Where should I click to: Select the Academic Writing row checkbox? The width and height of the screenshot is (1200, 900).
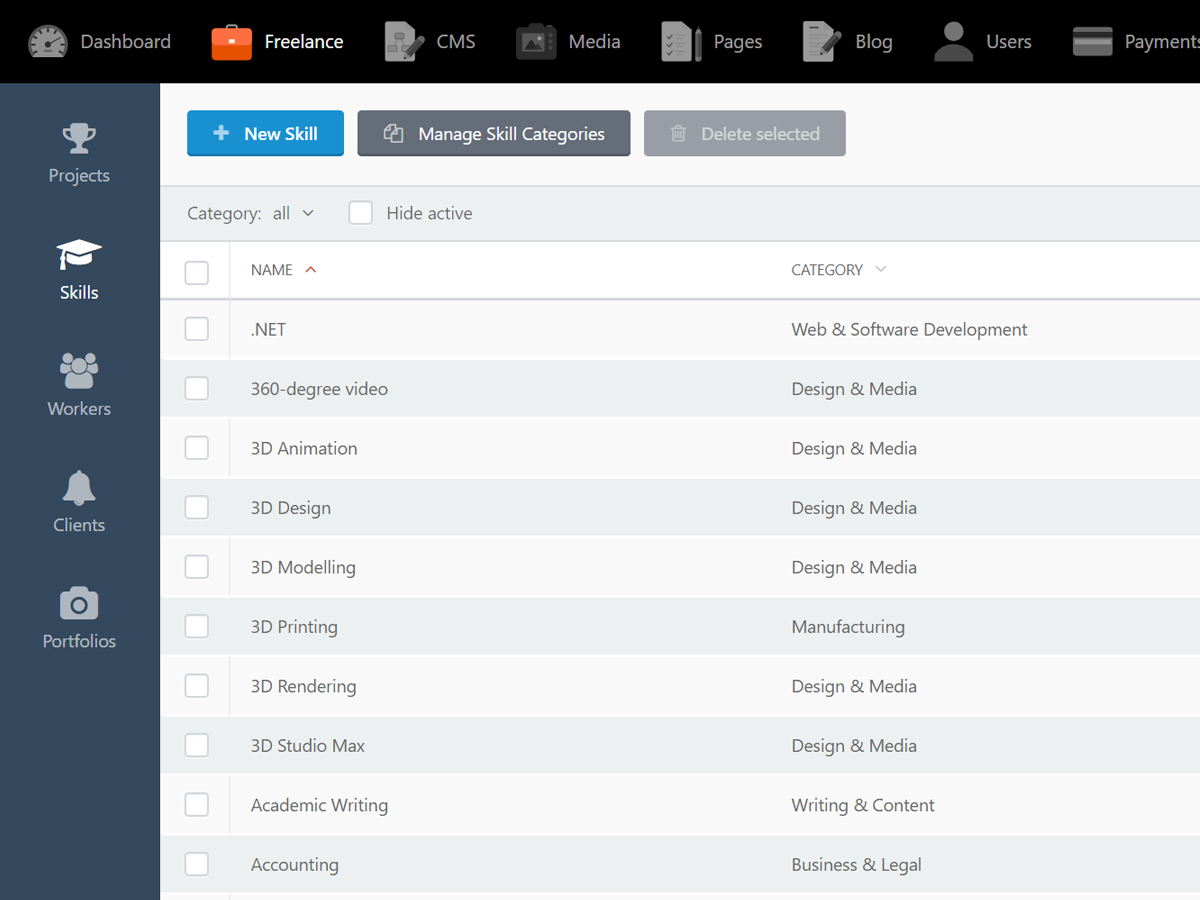[197, 805]
